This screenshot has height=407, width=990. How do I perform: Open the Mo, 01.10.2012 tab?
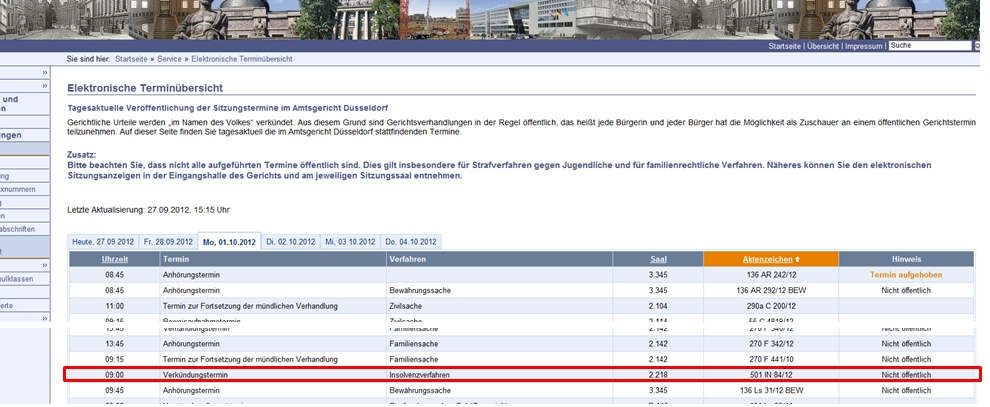229,242
